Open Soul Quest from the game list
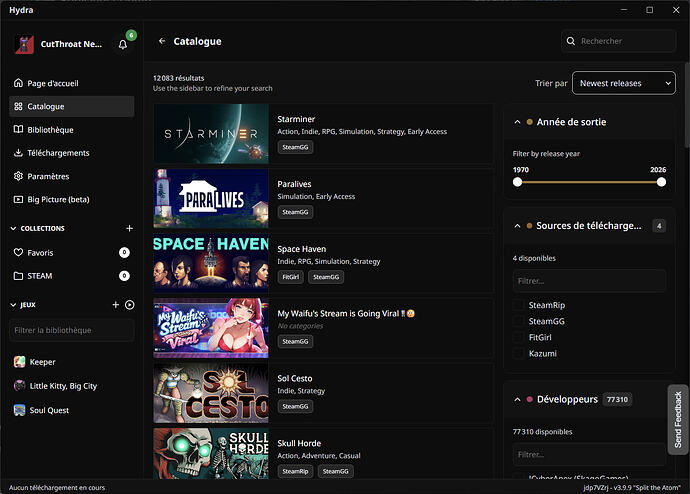Screen dimensions: 690x494 (72, 410)
